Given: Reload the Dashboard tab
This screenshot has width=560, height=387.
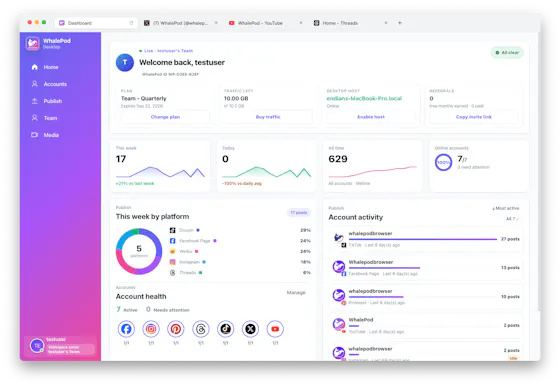Looking at the screenshot, I should tap(131, 23).
